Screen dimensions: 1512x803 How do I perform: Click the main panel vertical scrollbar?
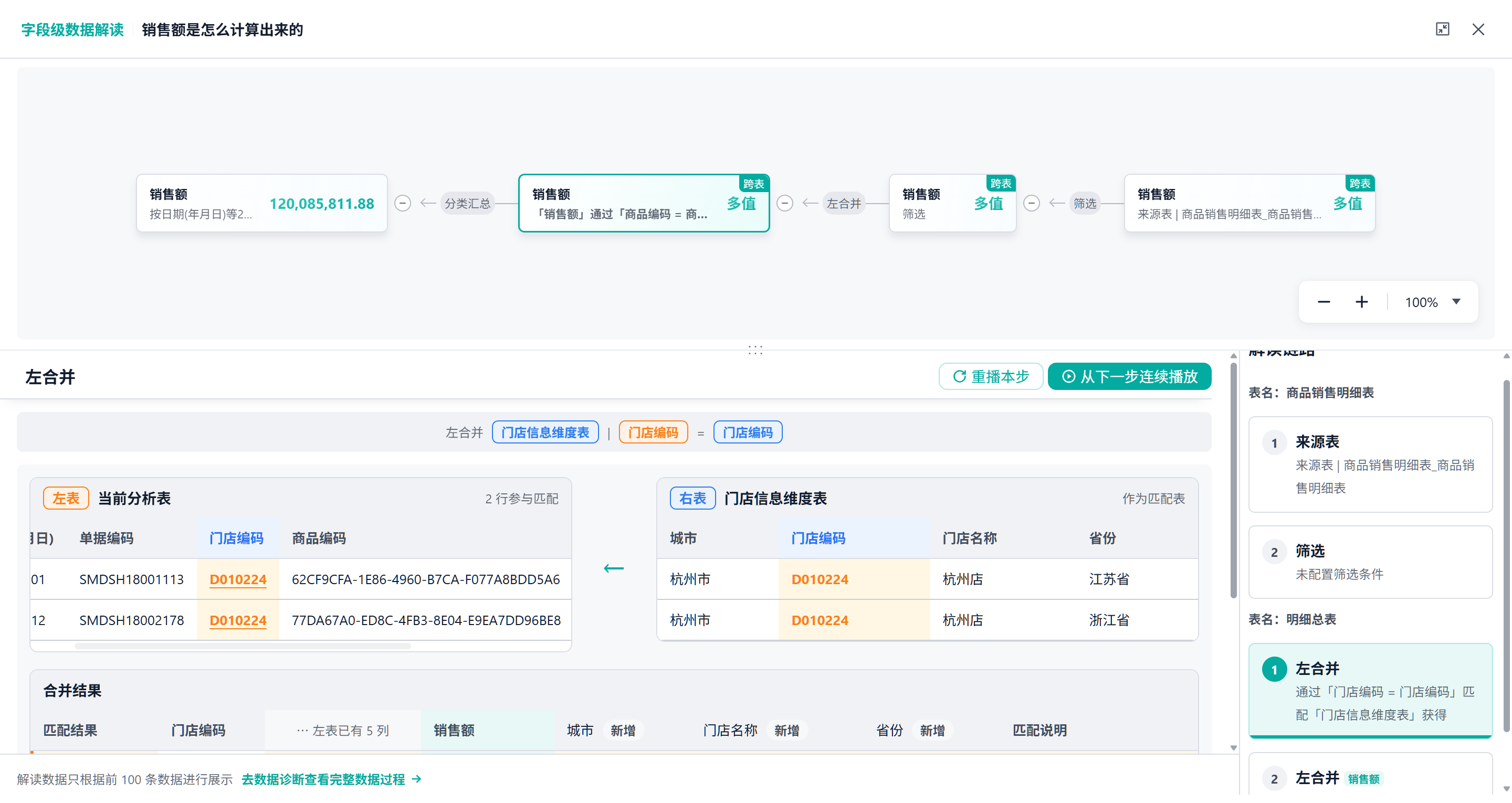pyautogui.click(x=1233, y=480)
